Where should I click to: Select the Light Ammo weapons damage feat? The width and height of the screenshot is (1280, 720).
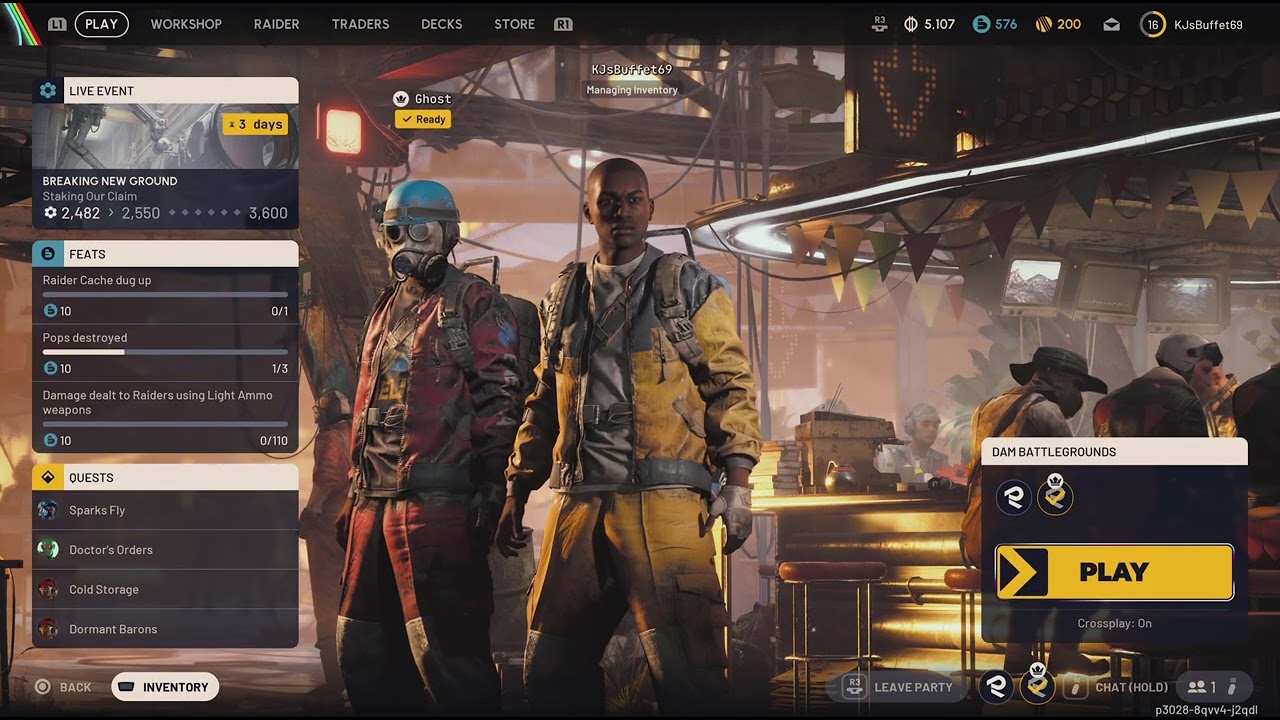165,417
